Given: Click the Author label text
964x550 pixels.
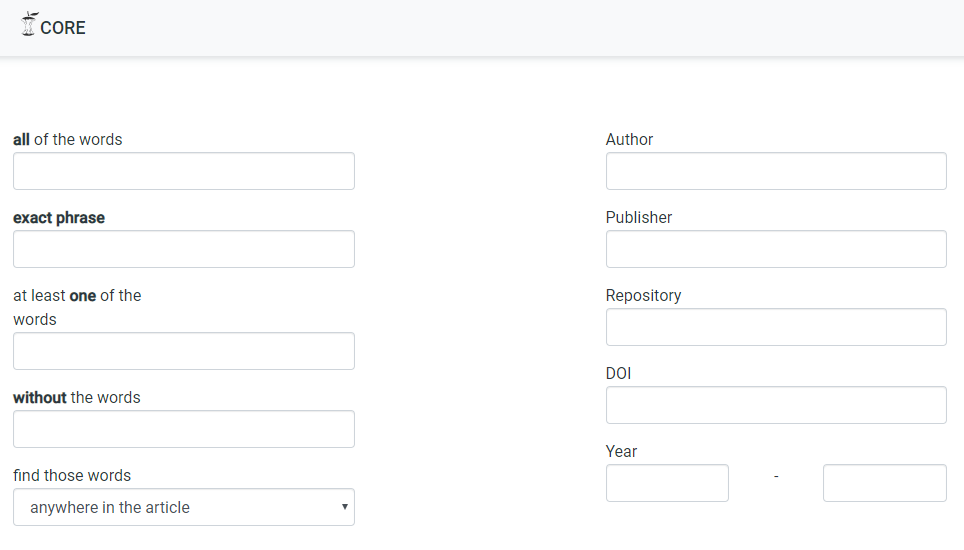Looking at the screenshot, I should (x=629, y=140).
